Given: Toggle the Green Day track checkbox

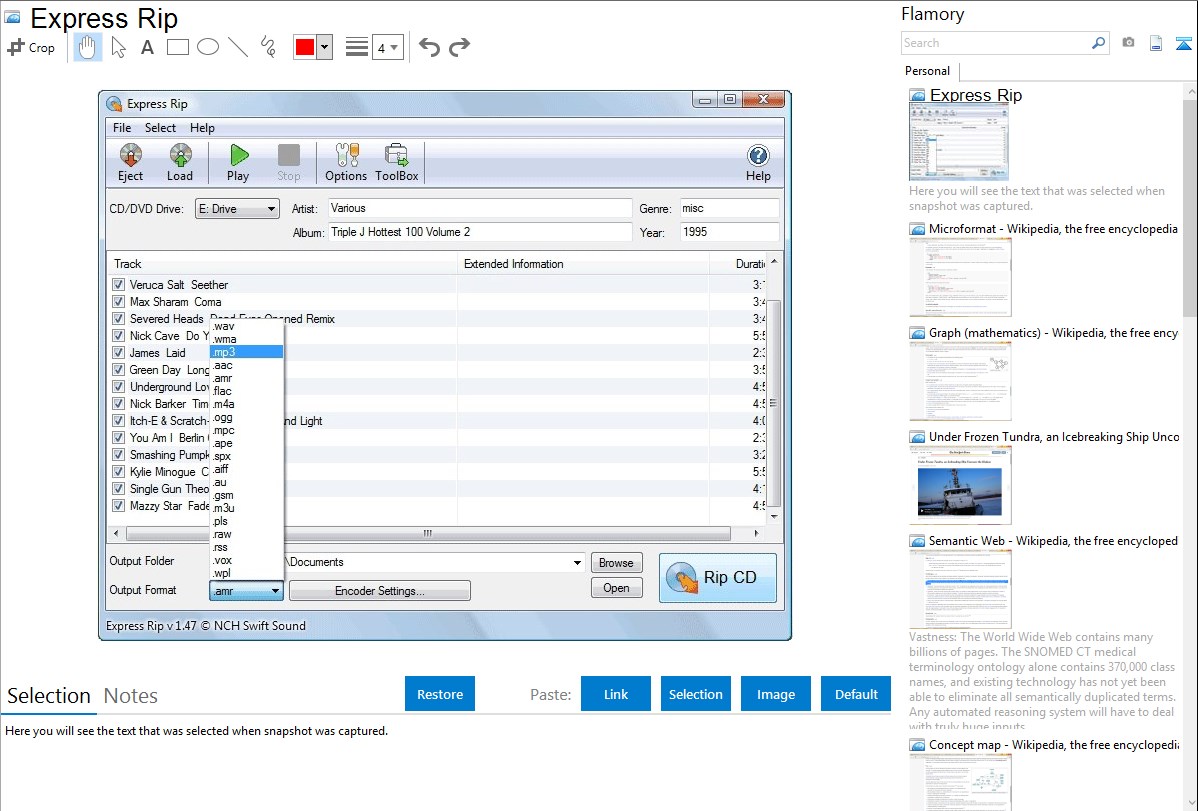Looking at the screenshot, I should (118, 370).
